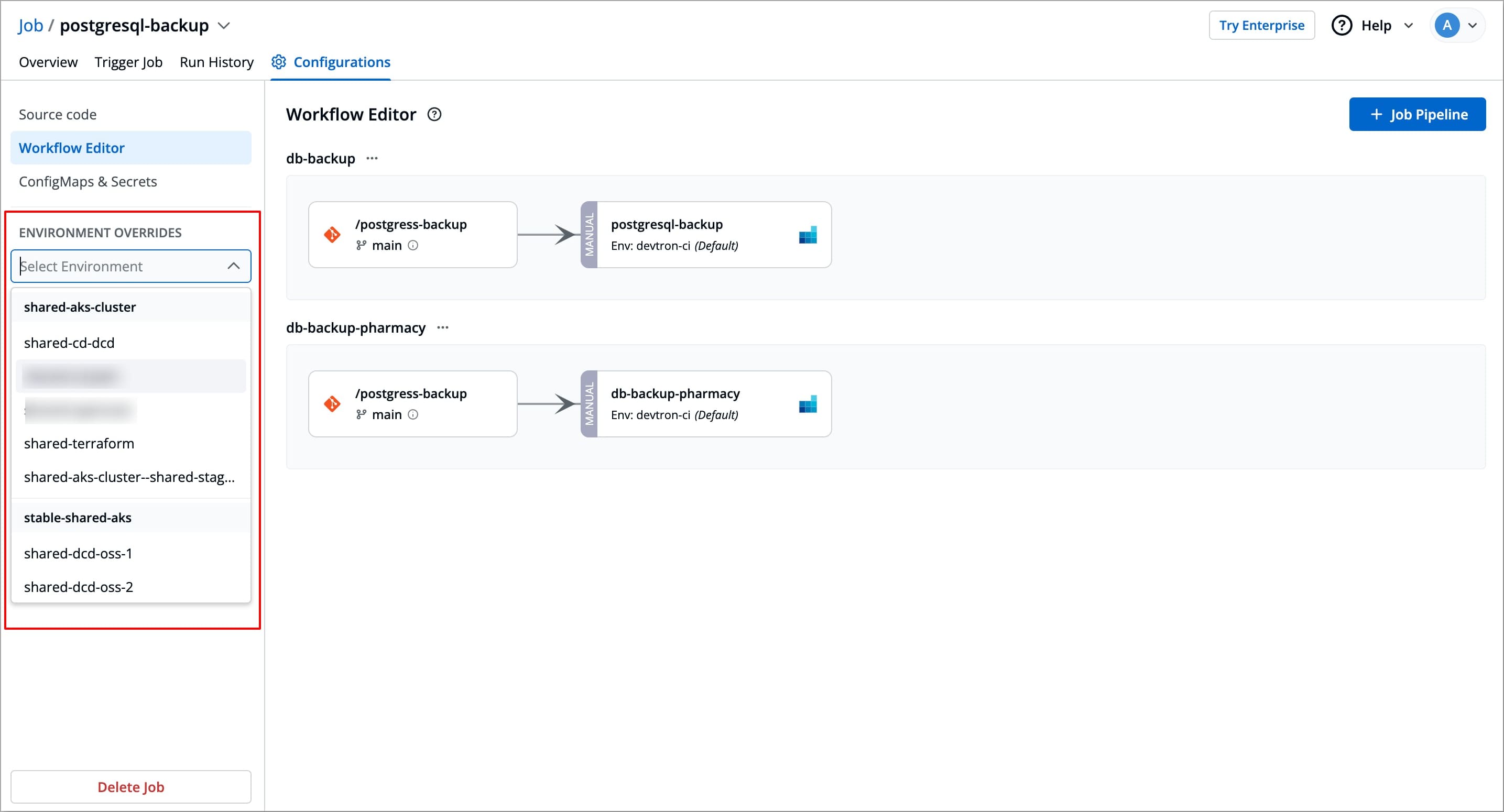Click the info icon beside main in db-backup
Image resolution: width=1504 pixels, height=812 pixels.
[413, 245]
